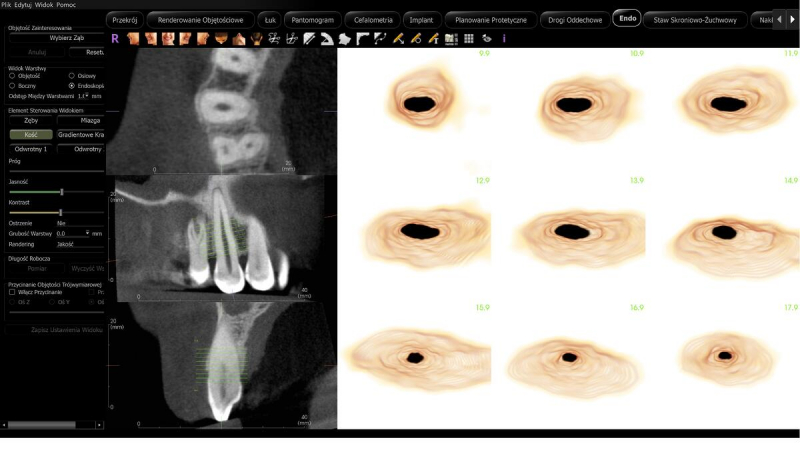800x450 pixels.
Task: Click the second patient orientation marker icon
Action: pyautogui.click(x=291, y=39)
